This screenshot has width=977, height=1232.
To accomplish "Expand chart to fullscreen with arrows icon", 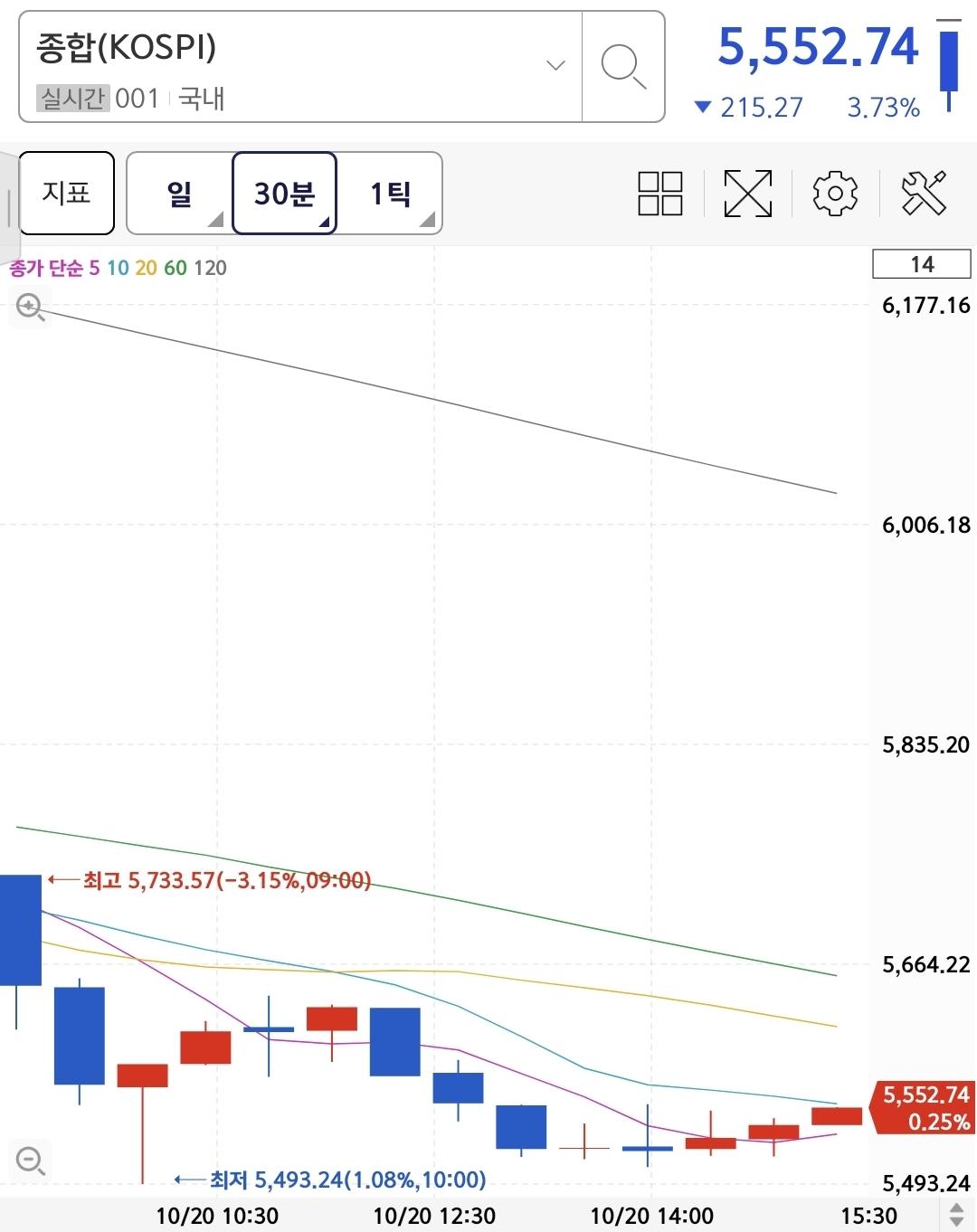I will pyautogui.click(x=748, y=193).
